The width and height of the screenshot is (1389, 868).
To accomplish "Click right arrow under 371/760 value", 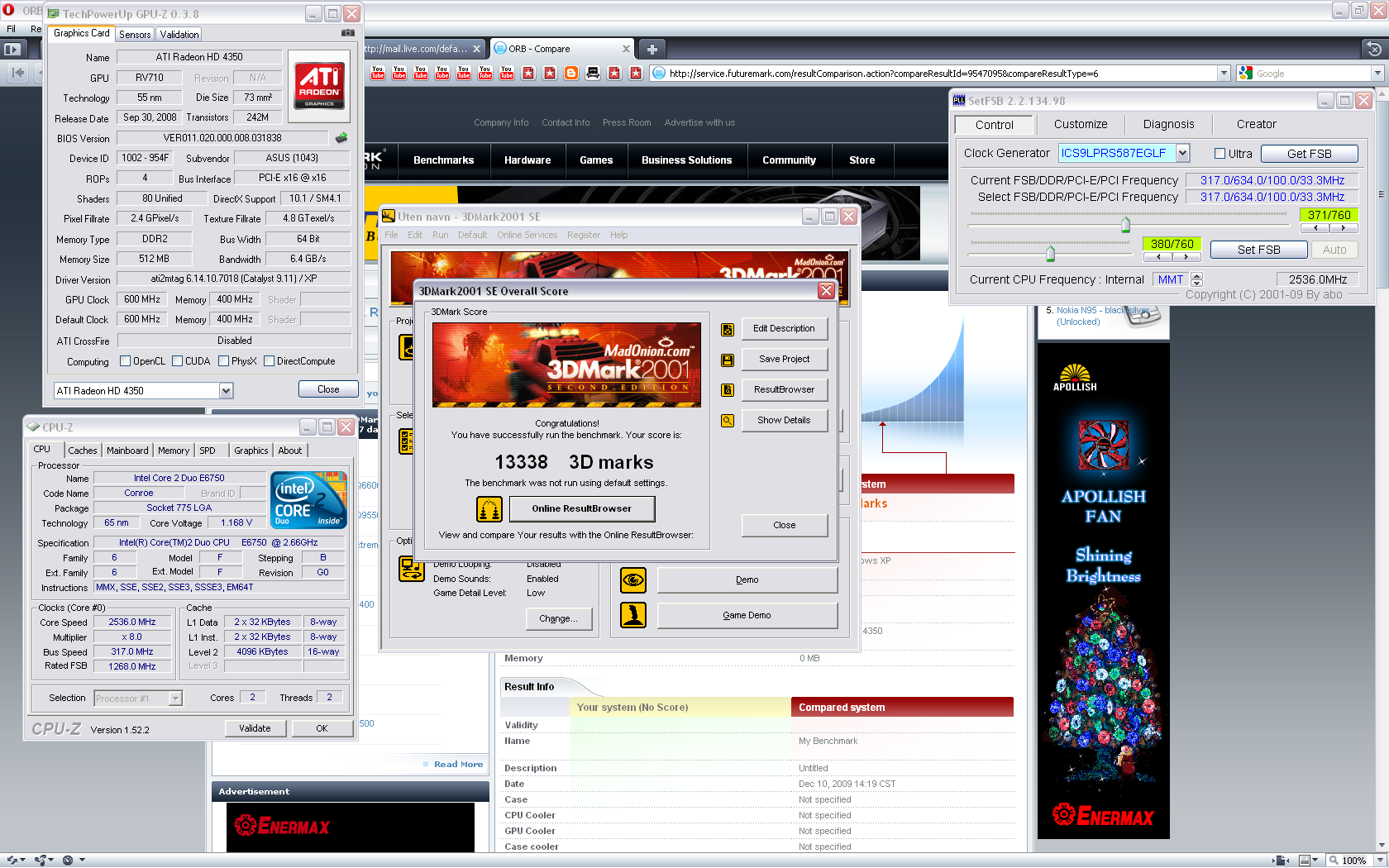I will (x=1344, y=227).
